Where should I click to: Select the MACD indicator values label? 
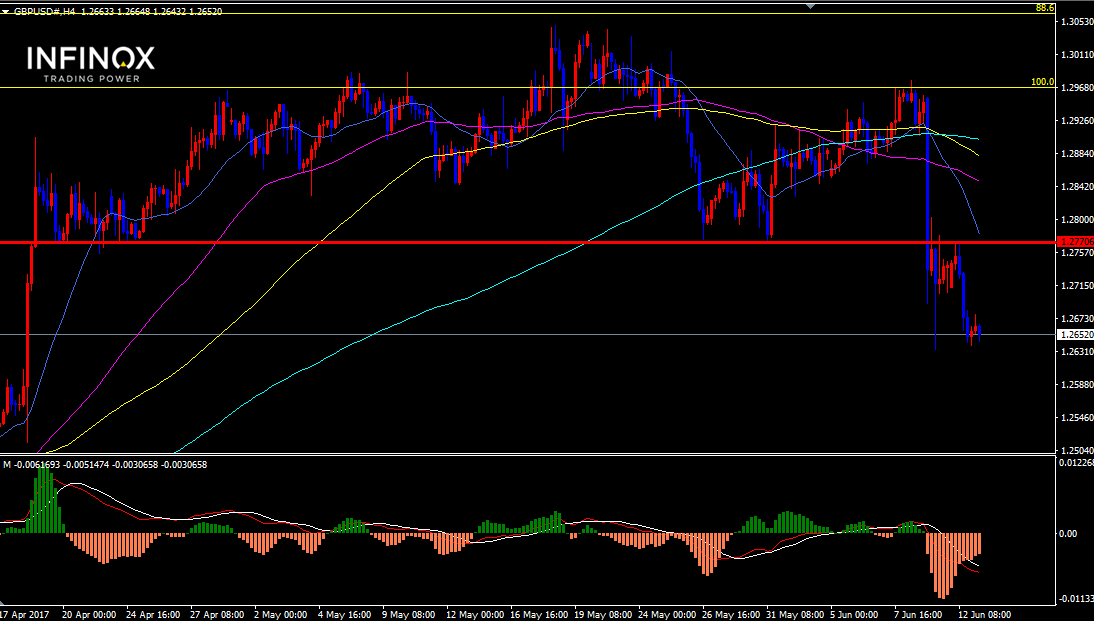click(x=105, y=465)
